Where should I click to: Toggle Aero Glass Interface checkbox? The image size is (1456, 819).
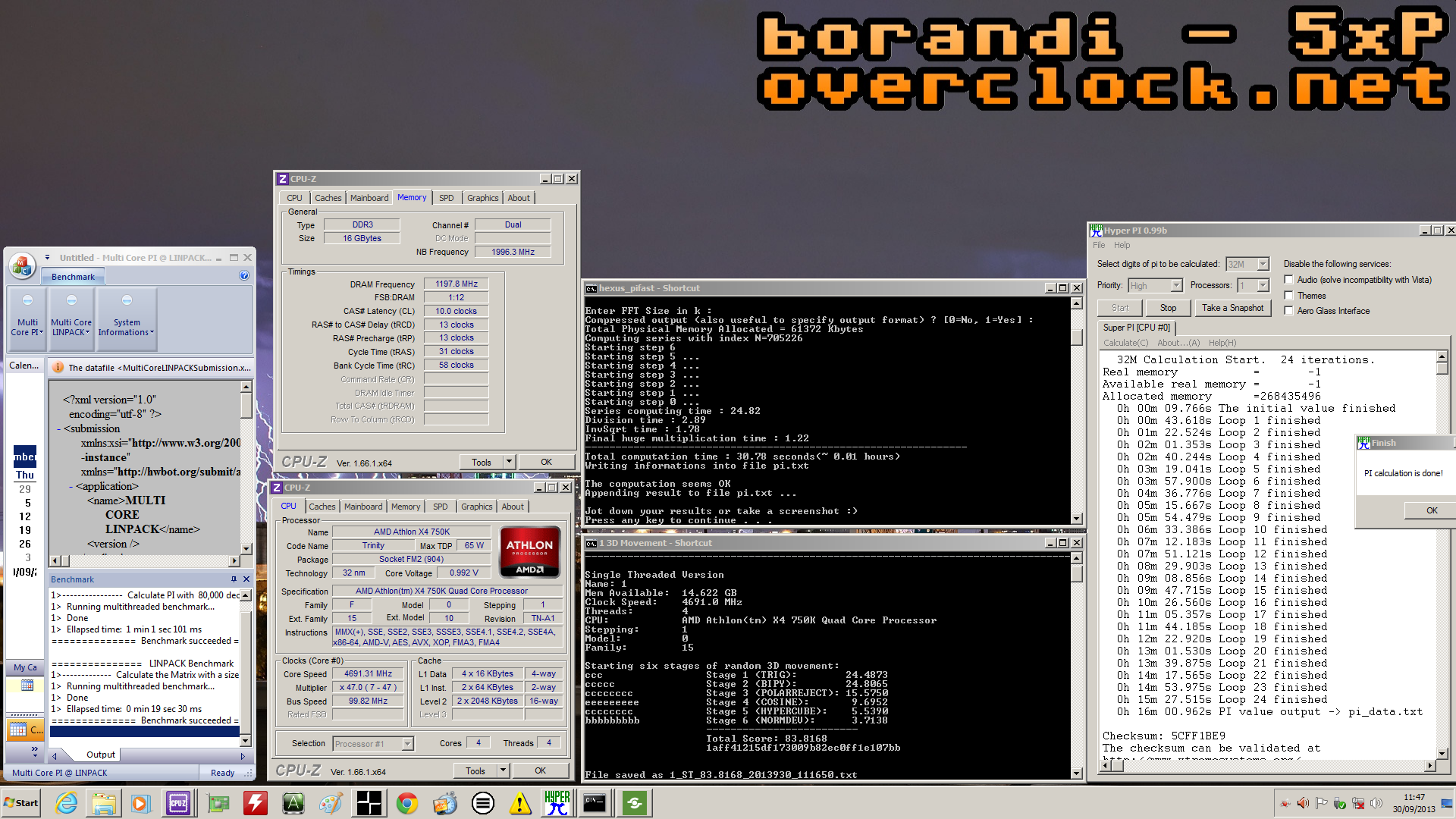1288,310
